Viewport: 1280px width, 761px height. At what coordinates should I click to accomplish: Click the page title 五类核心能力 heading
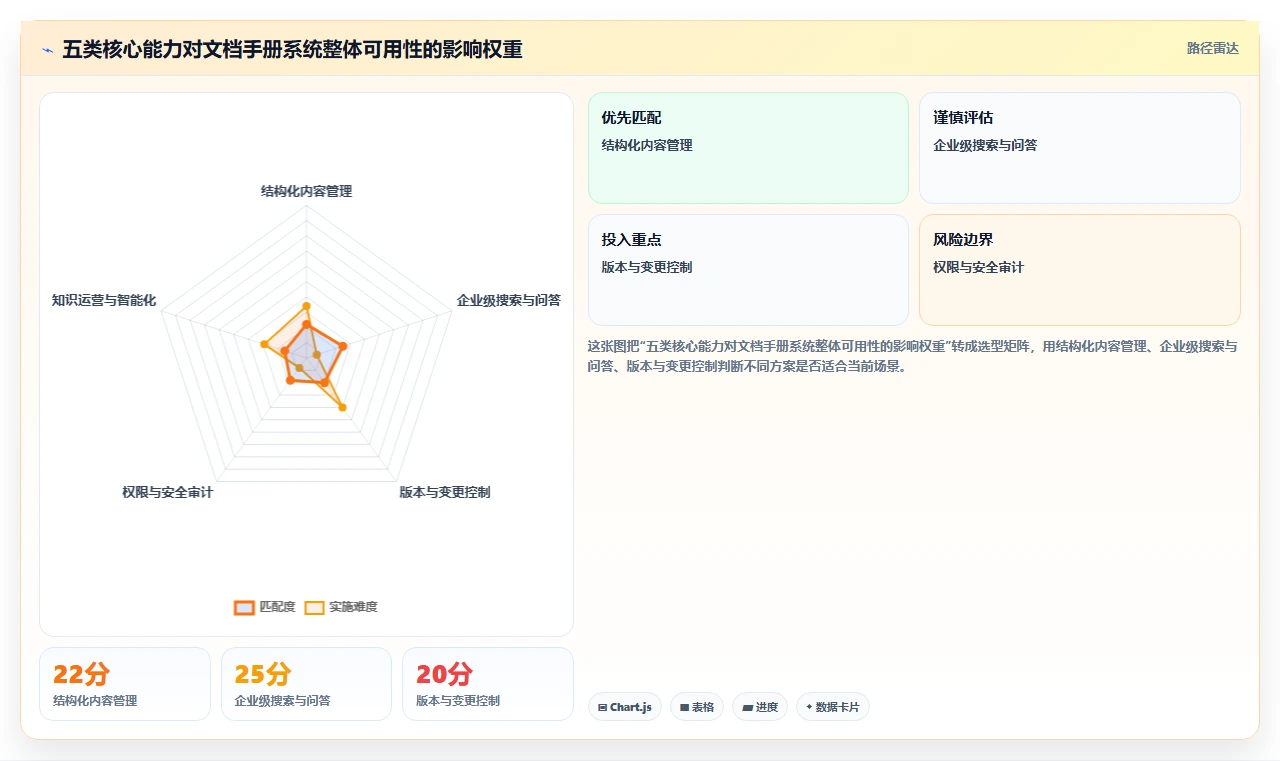(292, 49)
